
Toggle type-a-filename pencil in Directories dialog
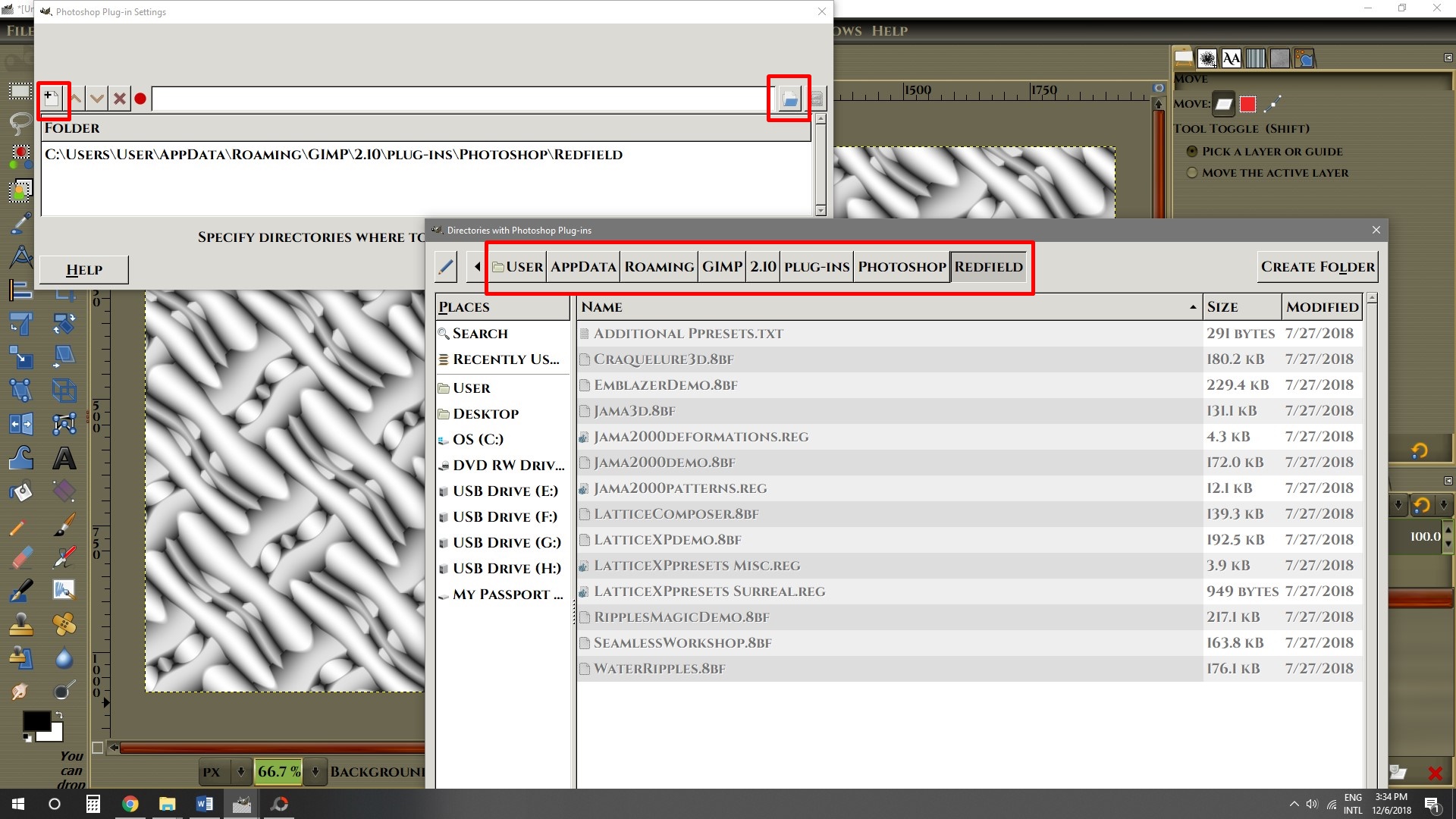point(446,267)
